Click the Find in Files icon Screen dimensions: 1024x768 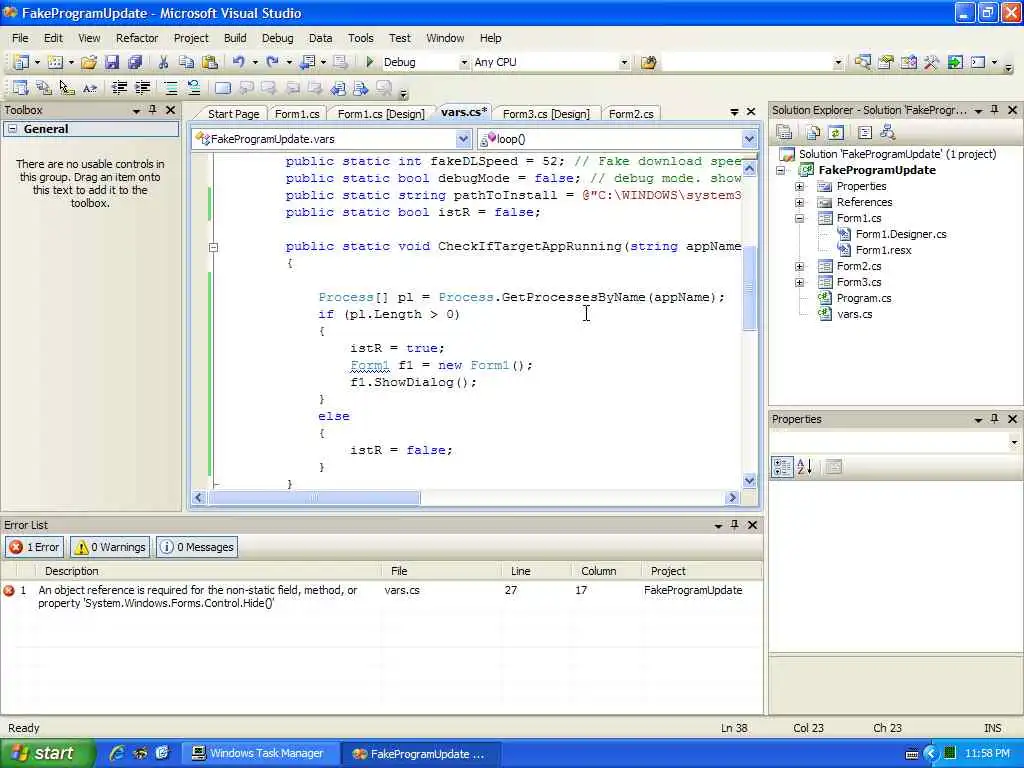pos(648,62)
